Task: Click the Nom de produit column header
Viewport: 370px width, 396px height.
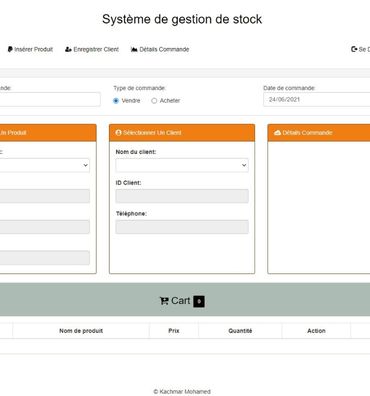Action: point(81,331)
